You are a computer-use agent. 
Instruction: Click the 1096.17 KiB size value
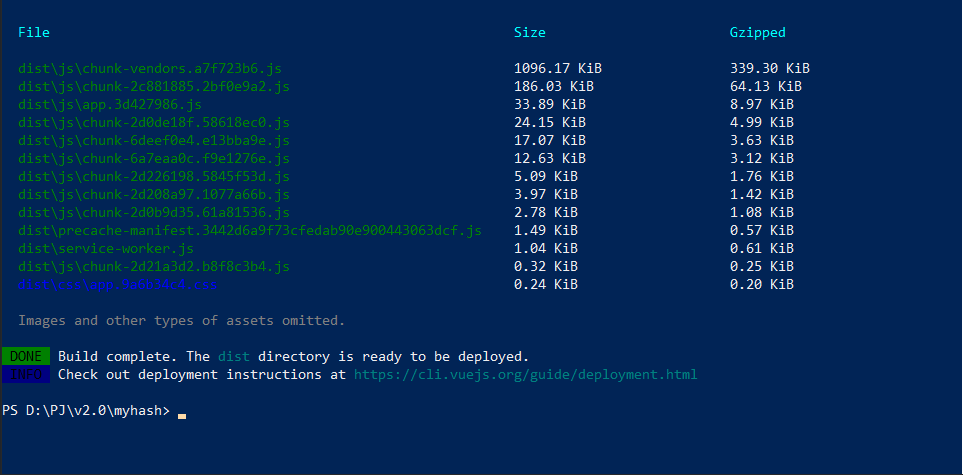pyautogui.click(x=557, y=69)
